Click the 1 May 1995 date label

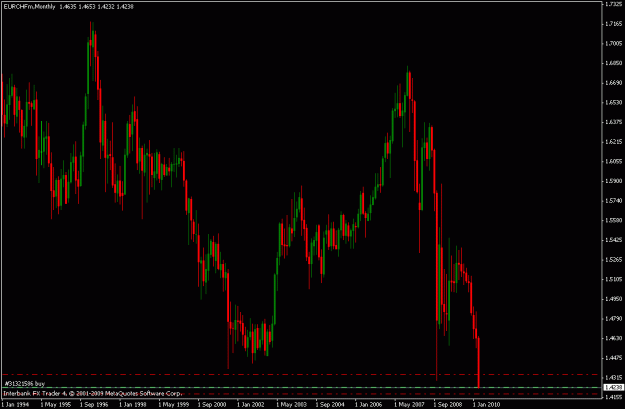(55, 405)
